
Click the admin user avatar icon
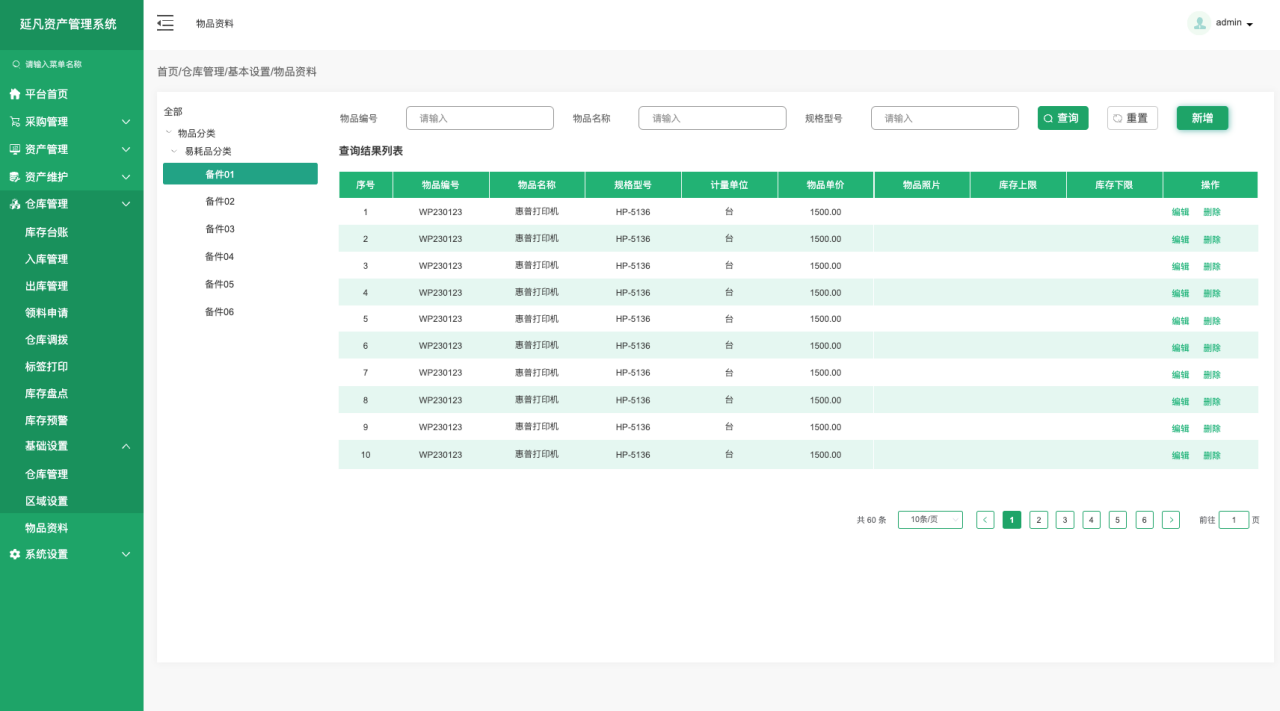click(x=1198, y=23)
